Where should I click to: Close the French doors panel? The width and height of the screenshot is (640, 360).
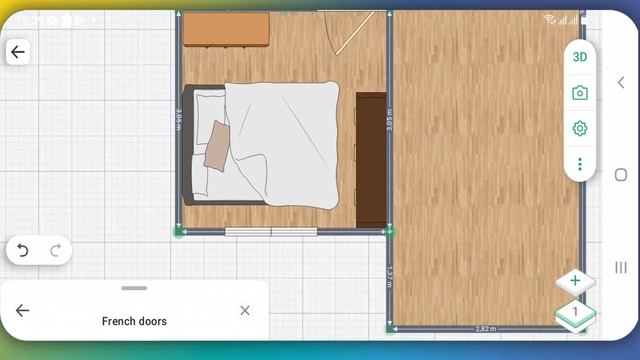[245, 311]
